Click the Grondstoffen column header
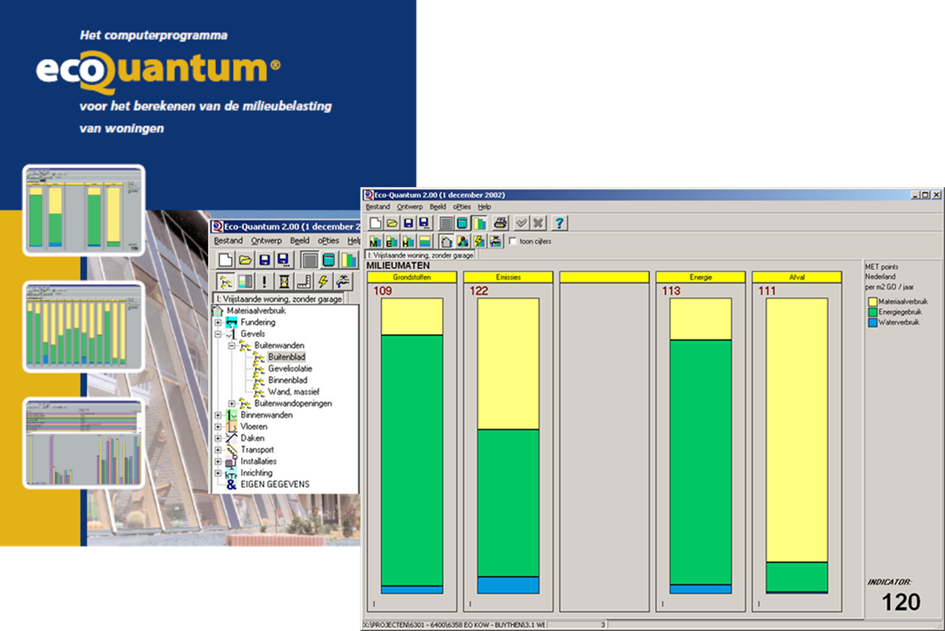This screenshot has height=631, width=945. click(412, 277)
